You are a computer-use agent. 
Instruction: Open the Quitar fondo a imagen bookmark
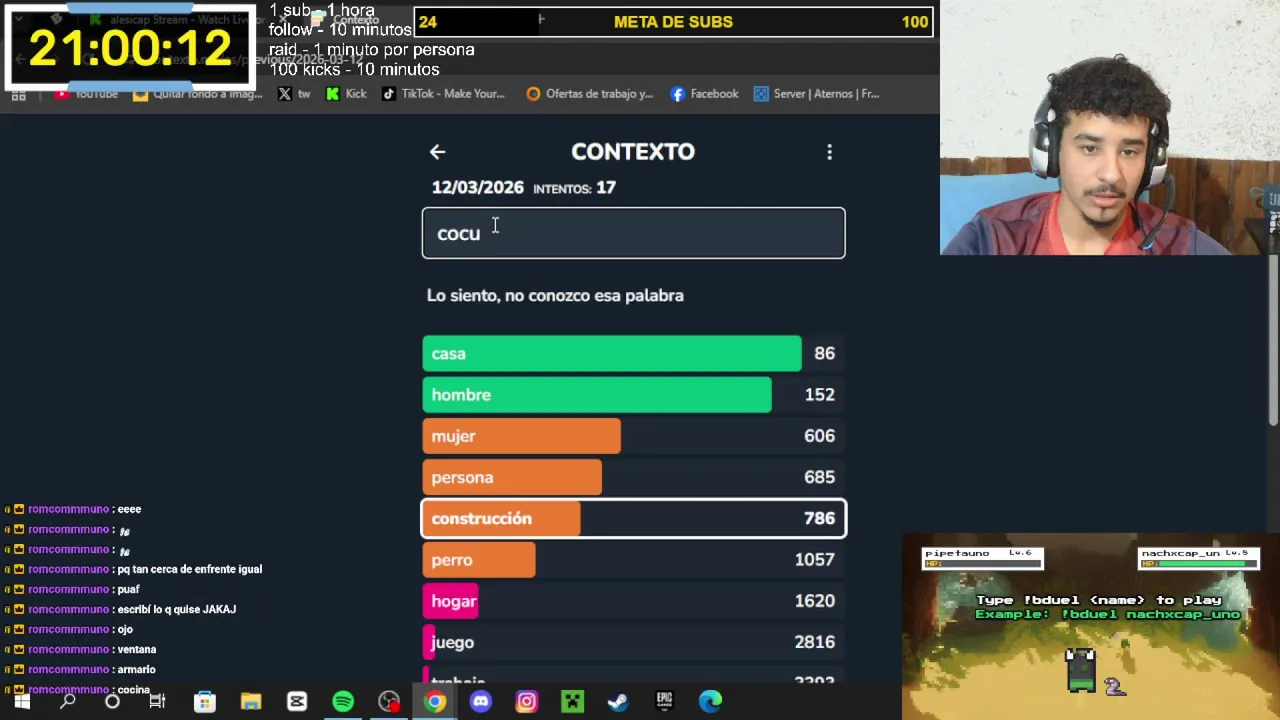click(x=198, y=94)
